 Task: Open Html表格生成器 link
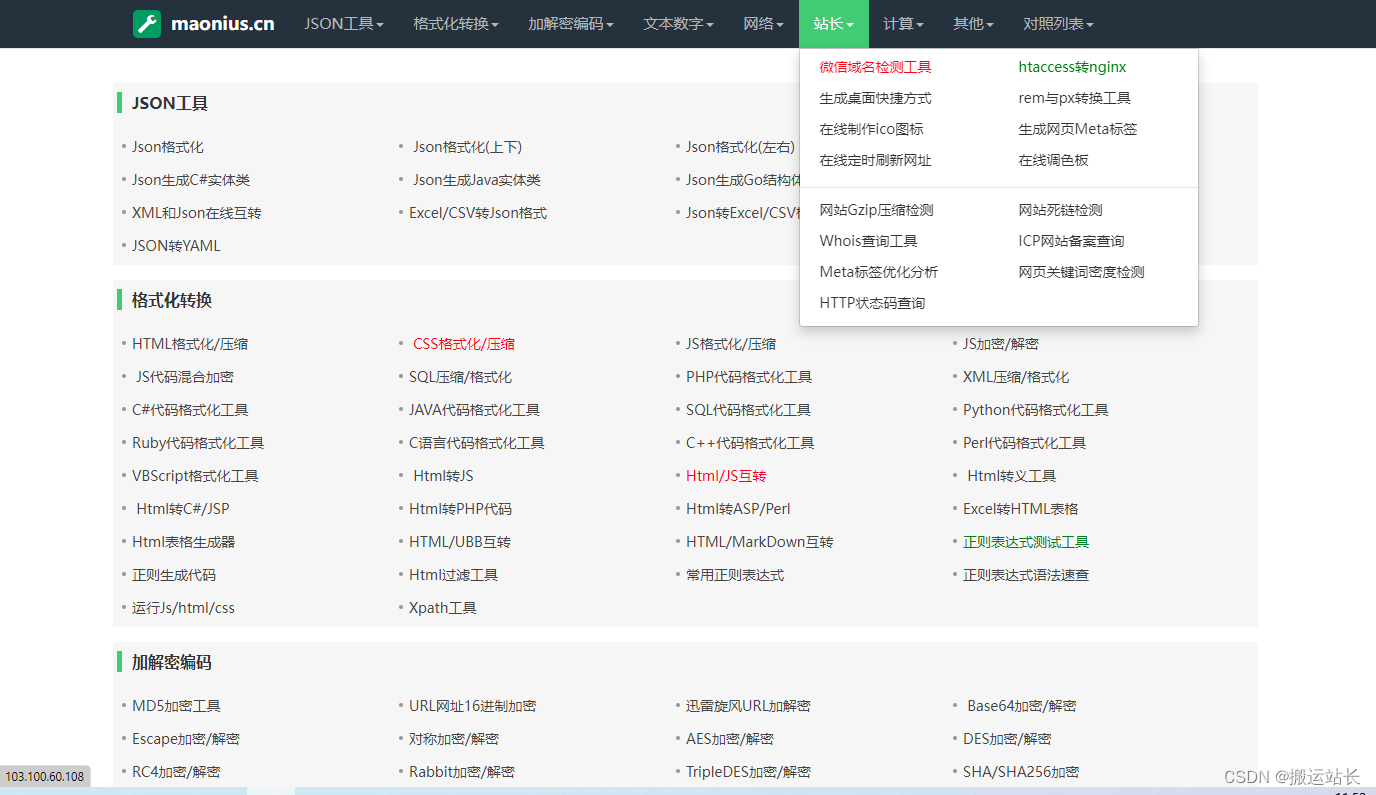pos(184,542)
